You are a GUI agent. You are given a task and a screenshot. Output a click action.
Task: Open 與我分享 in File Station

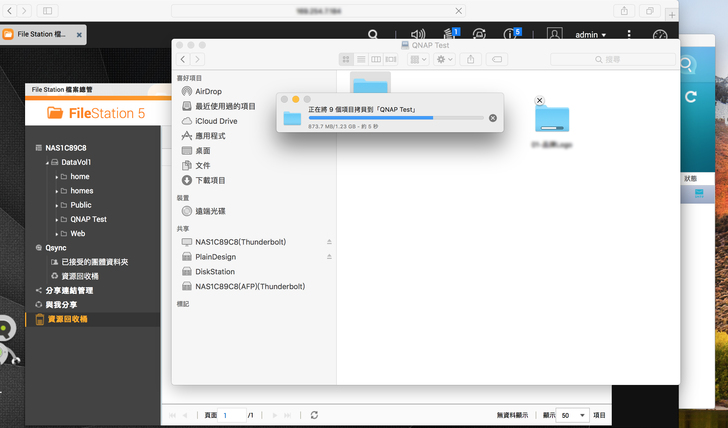point(61,305)
